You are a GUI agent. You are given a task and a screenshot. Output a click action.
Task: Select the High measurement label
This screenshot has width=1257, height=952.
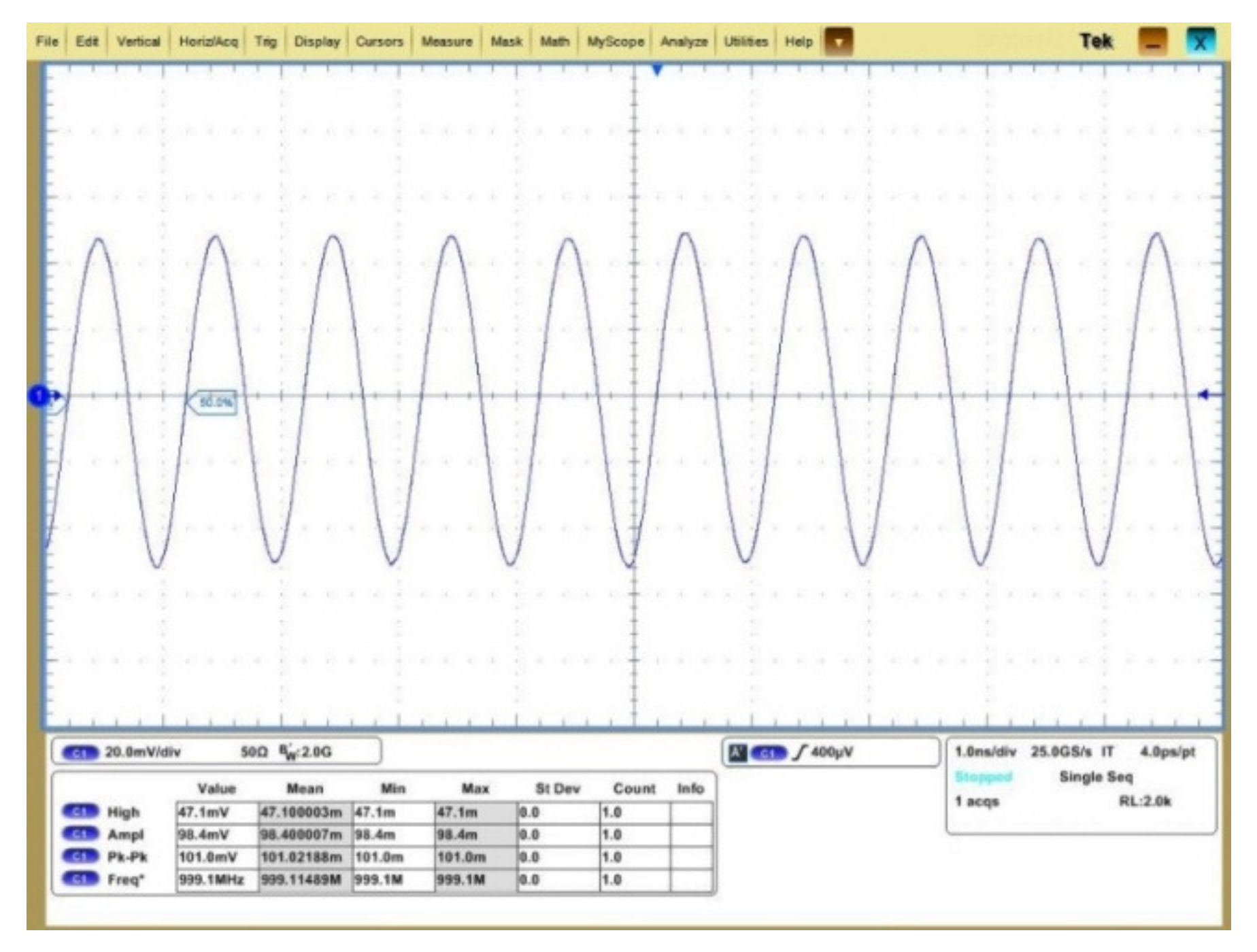click(x=123, y=813)
